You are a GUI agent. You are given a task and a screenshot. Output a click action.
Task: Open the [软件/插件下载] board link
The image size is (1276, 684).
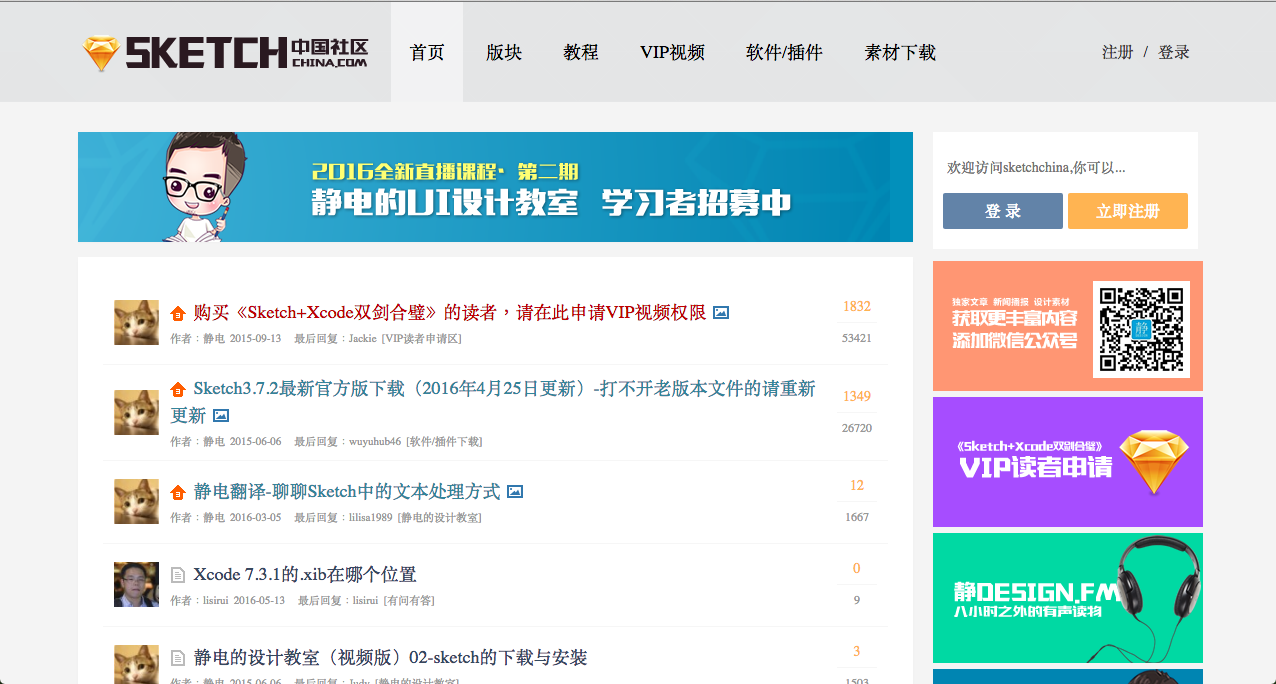[444, 441]
